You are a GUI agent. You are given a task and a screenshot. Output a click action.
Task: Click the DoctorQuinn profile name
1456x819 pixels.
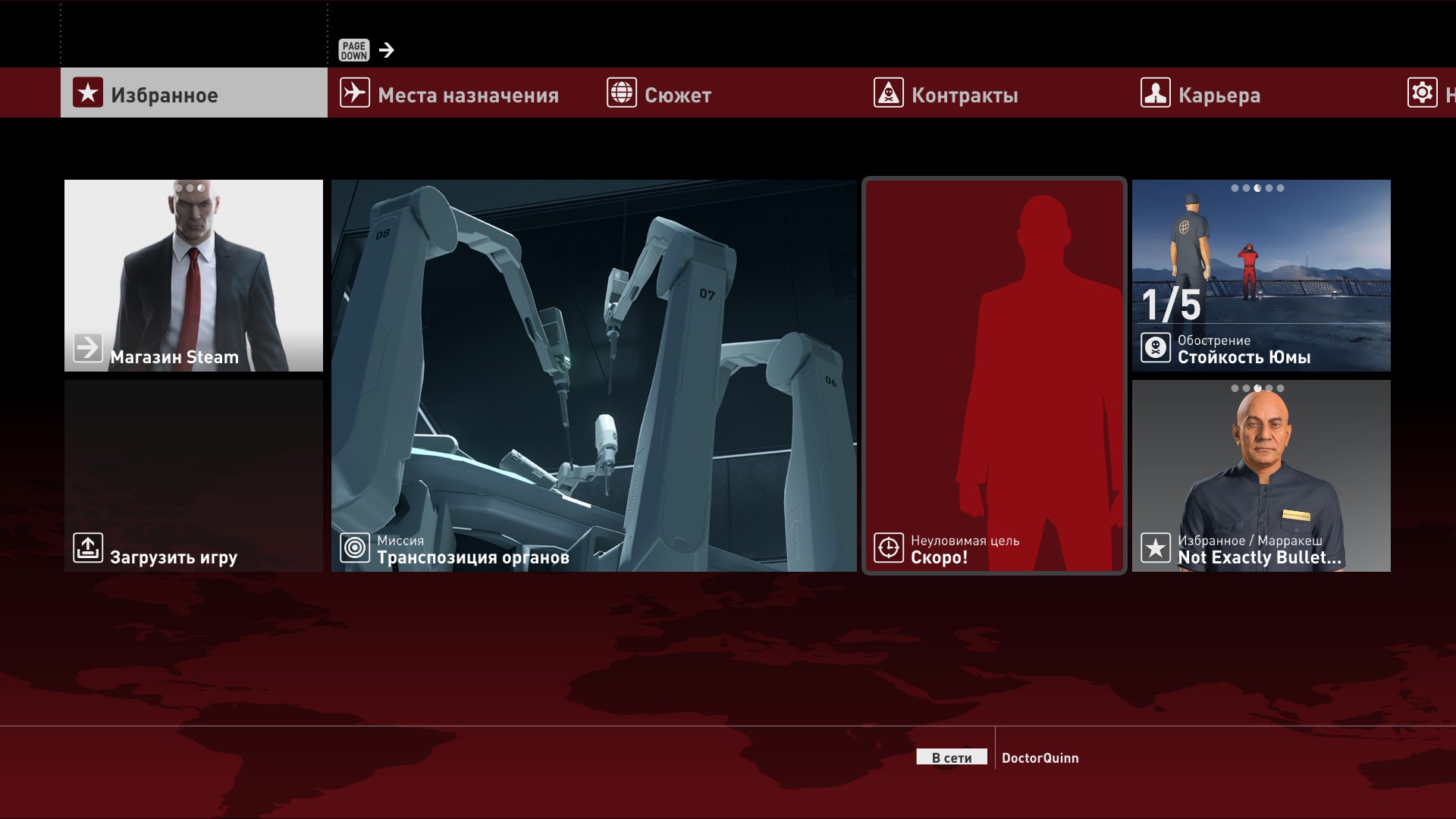[x=1040, y=758]
